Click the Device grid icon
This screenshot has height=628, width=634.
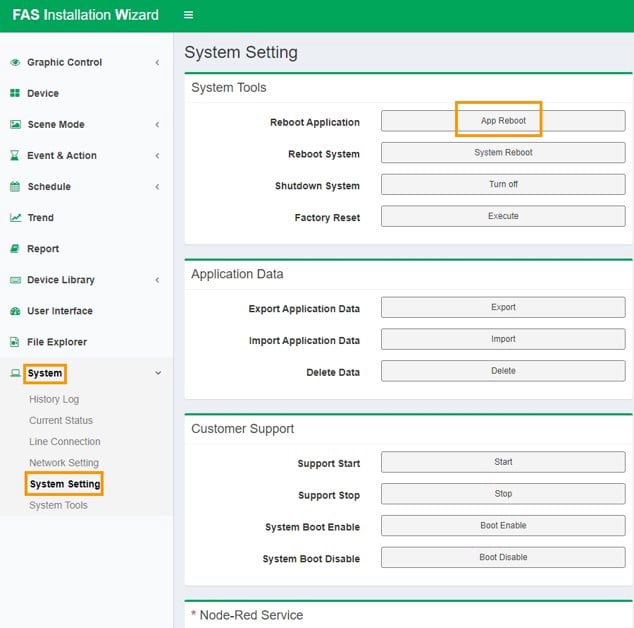[15, 93]
